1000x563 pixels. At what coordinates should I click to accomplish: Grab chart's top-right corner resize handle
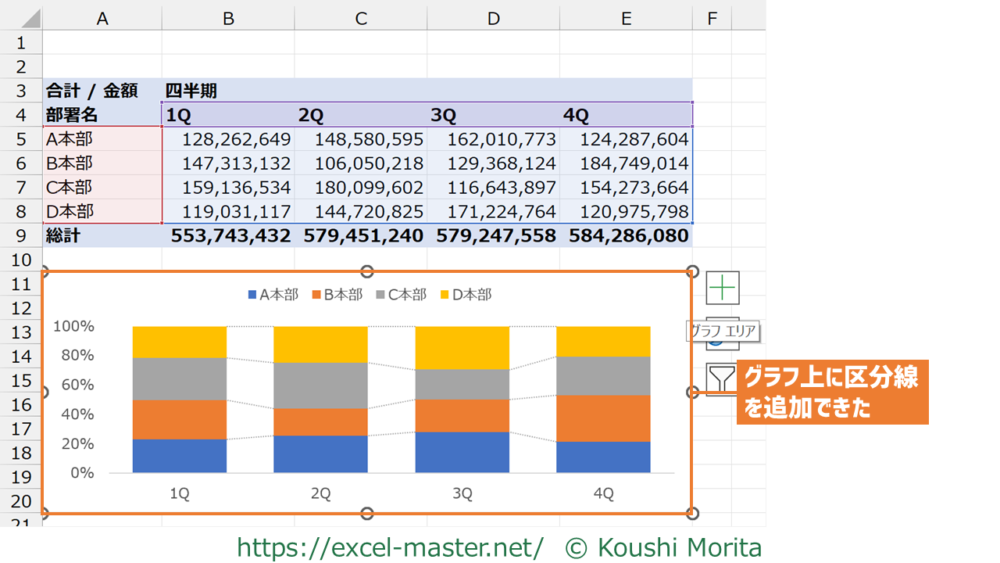[x=692, y=272]
